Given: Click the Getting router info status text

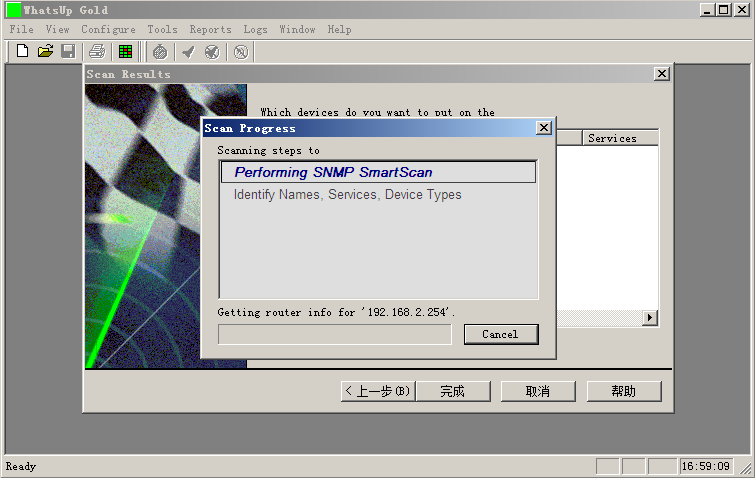Looking at the screenshot, I should point(336,312).
